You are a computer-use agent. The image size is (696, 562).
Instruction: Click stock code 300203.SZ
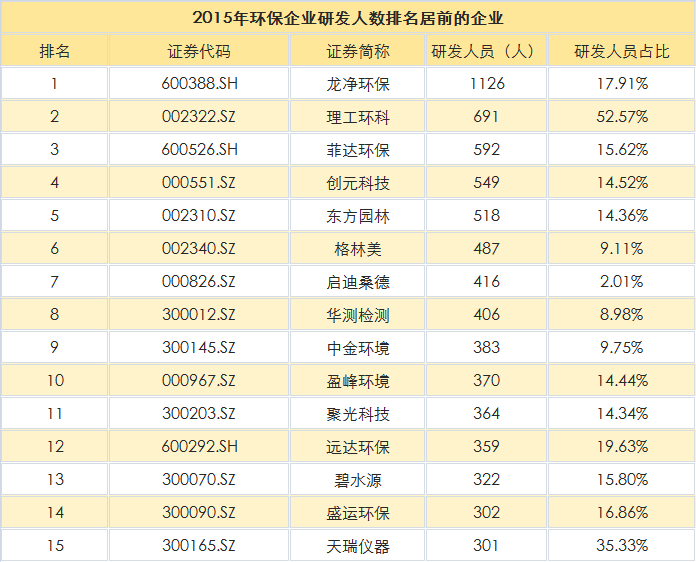pos(198,413)
